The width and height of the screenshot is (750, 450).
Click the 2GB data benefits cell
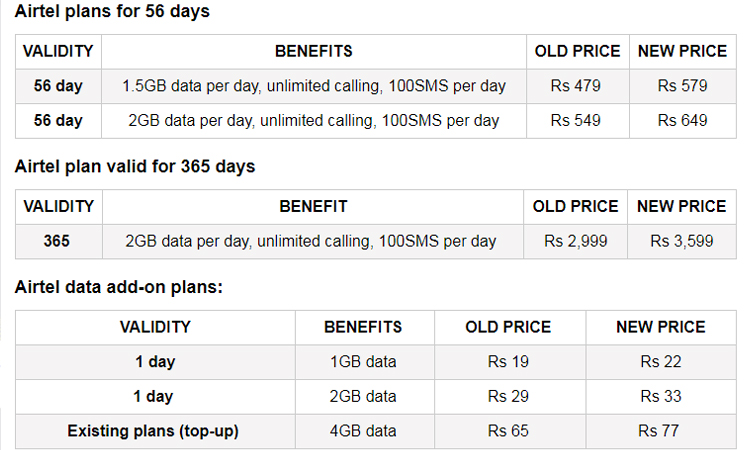coord(364,397)
